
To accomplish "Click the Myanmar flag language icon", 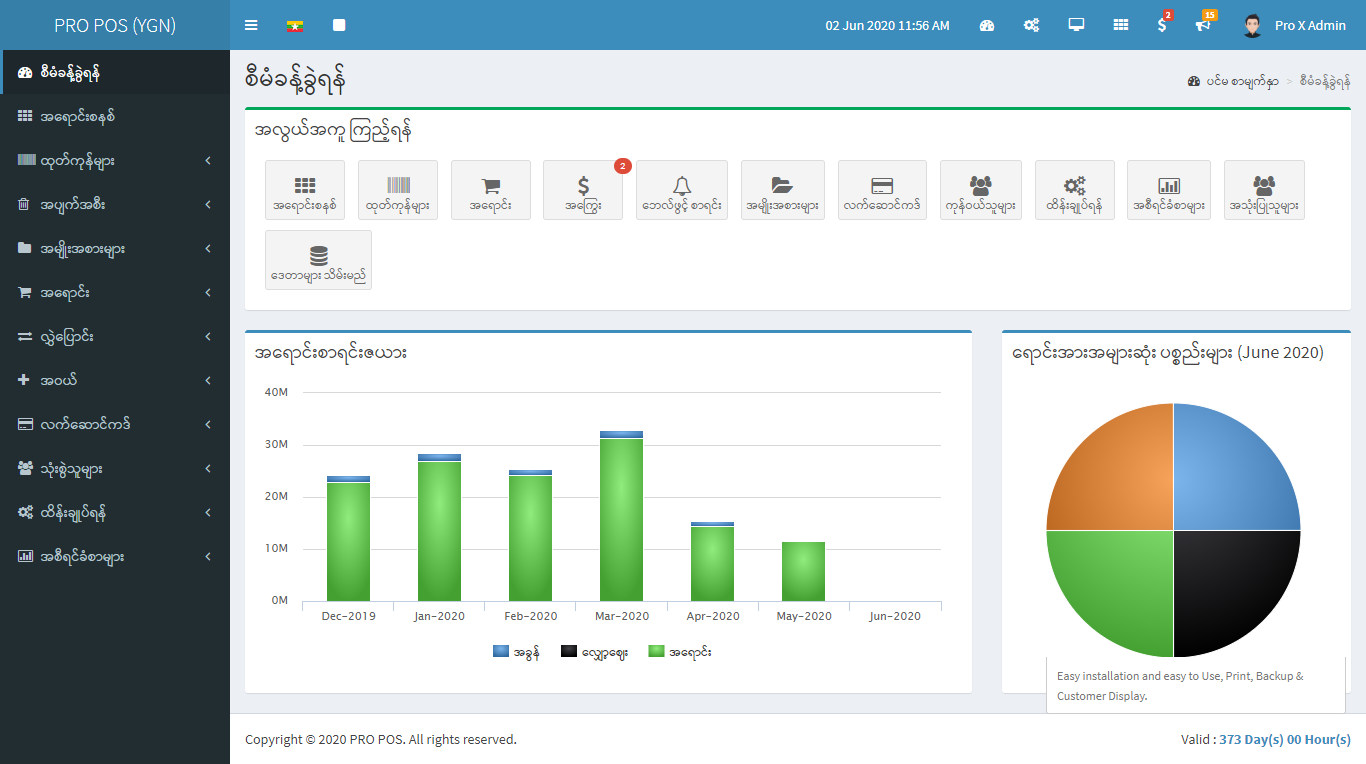I will (295, 25).
